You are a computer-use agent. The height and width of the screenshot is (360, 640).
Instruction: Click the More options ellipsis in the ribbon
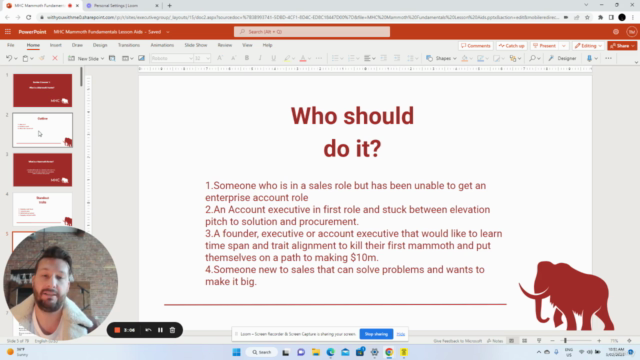pyautogui.click(x=609, y=58)
